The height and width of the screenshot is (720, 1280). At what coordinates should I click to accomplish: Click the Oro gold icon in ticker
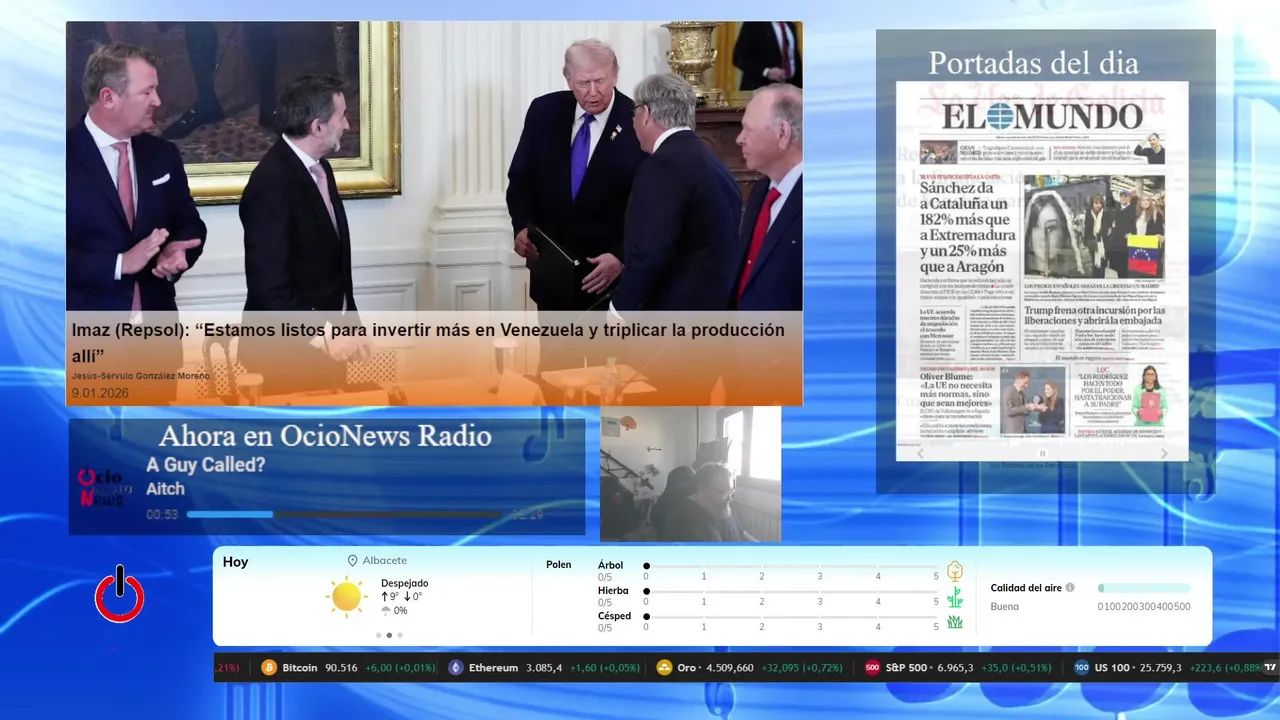(664, 668)
